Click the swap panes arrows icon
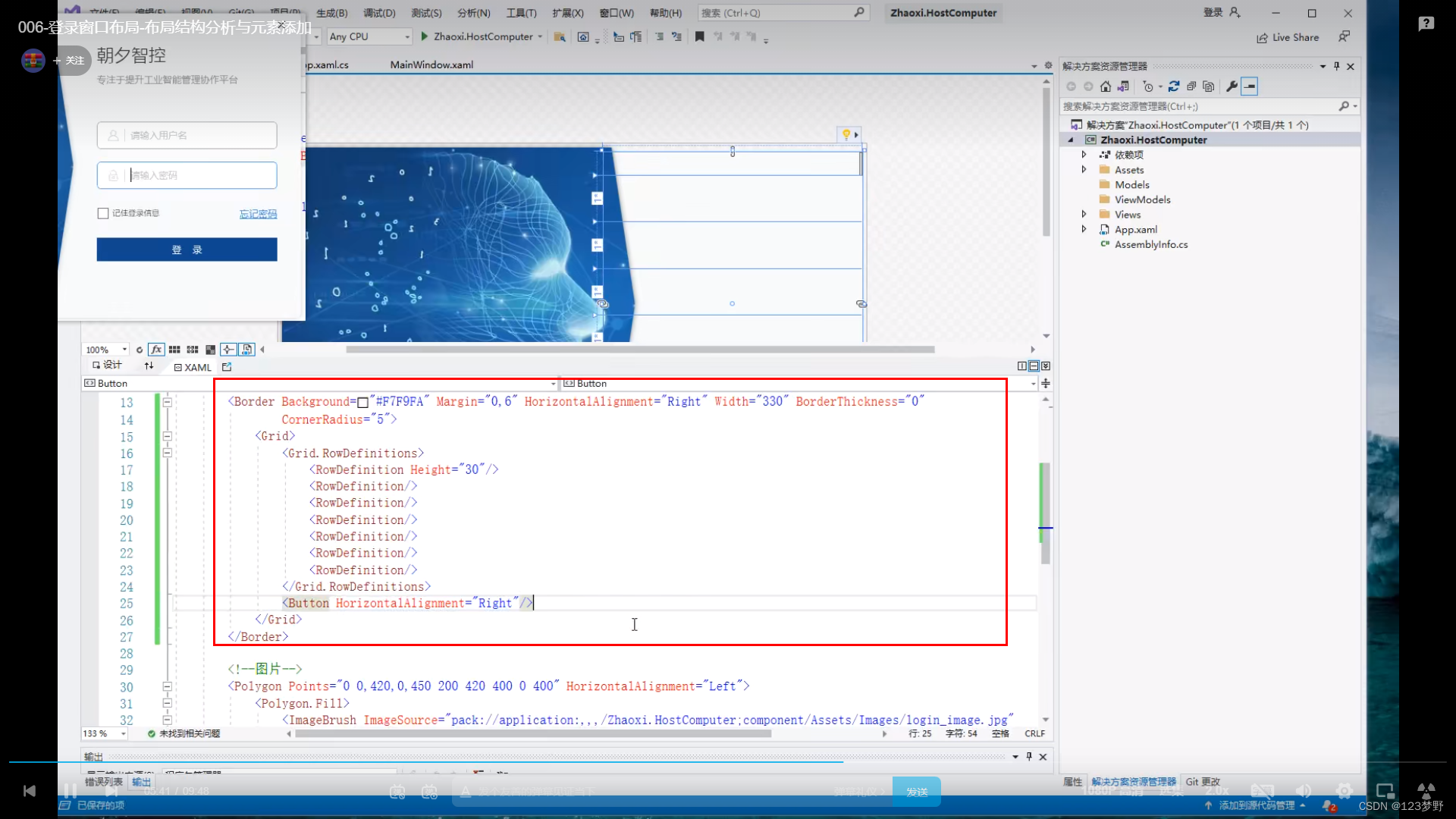 [149, 366]
